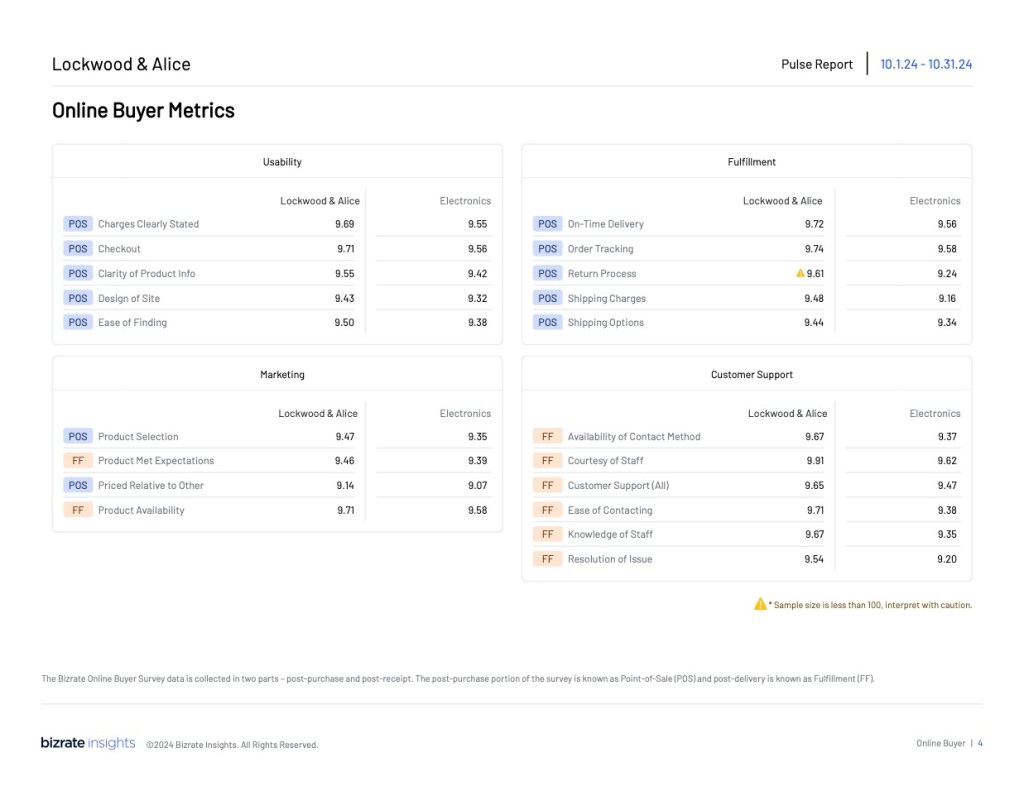This screenshot has height=791, width=1024.
Task: Click Electronics column header in Usability panel
Action: pos(465,201)
